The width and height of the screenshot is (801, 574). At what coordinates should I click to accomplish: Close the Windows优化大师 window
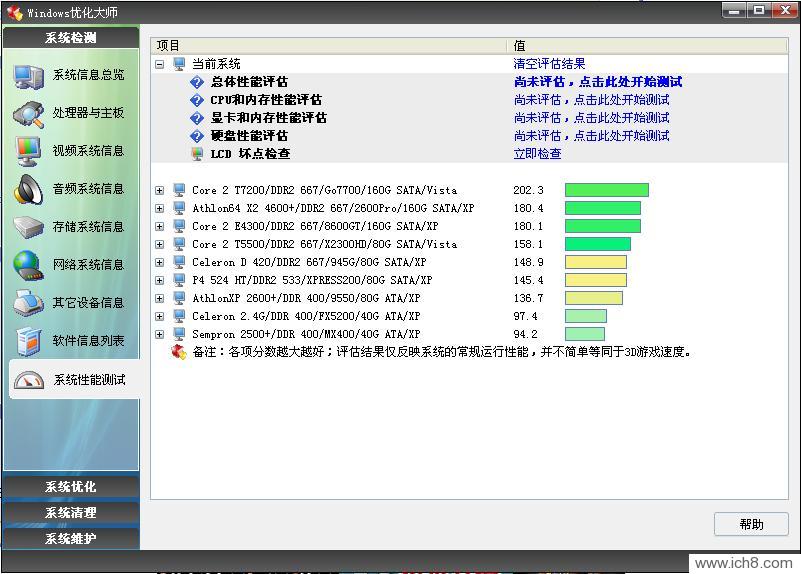pyautogui.click(x=784, y=11)
